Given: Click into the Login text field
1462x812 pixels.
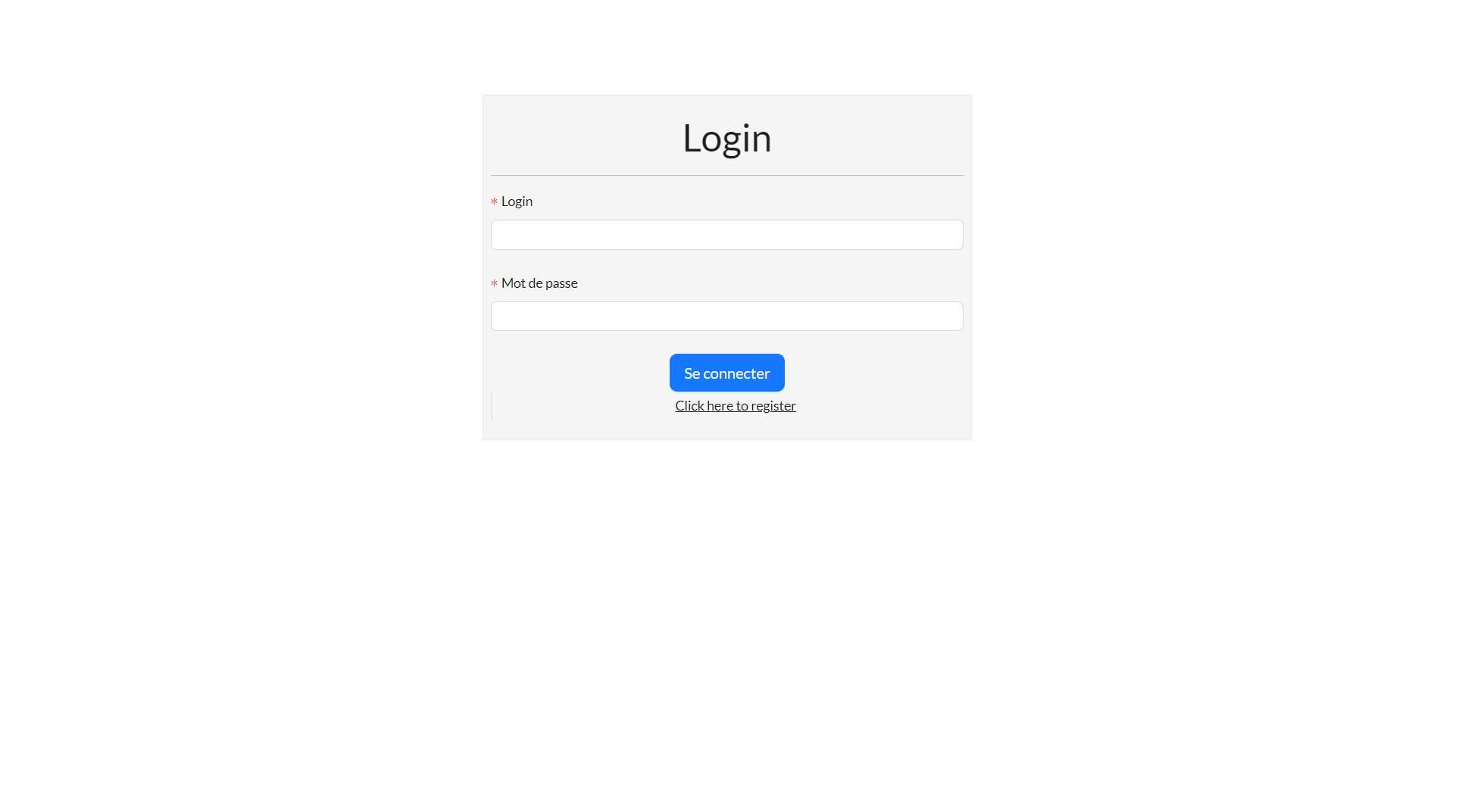Looking at the screenshot, I should pos(726,235).
